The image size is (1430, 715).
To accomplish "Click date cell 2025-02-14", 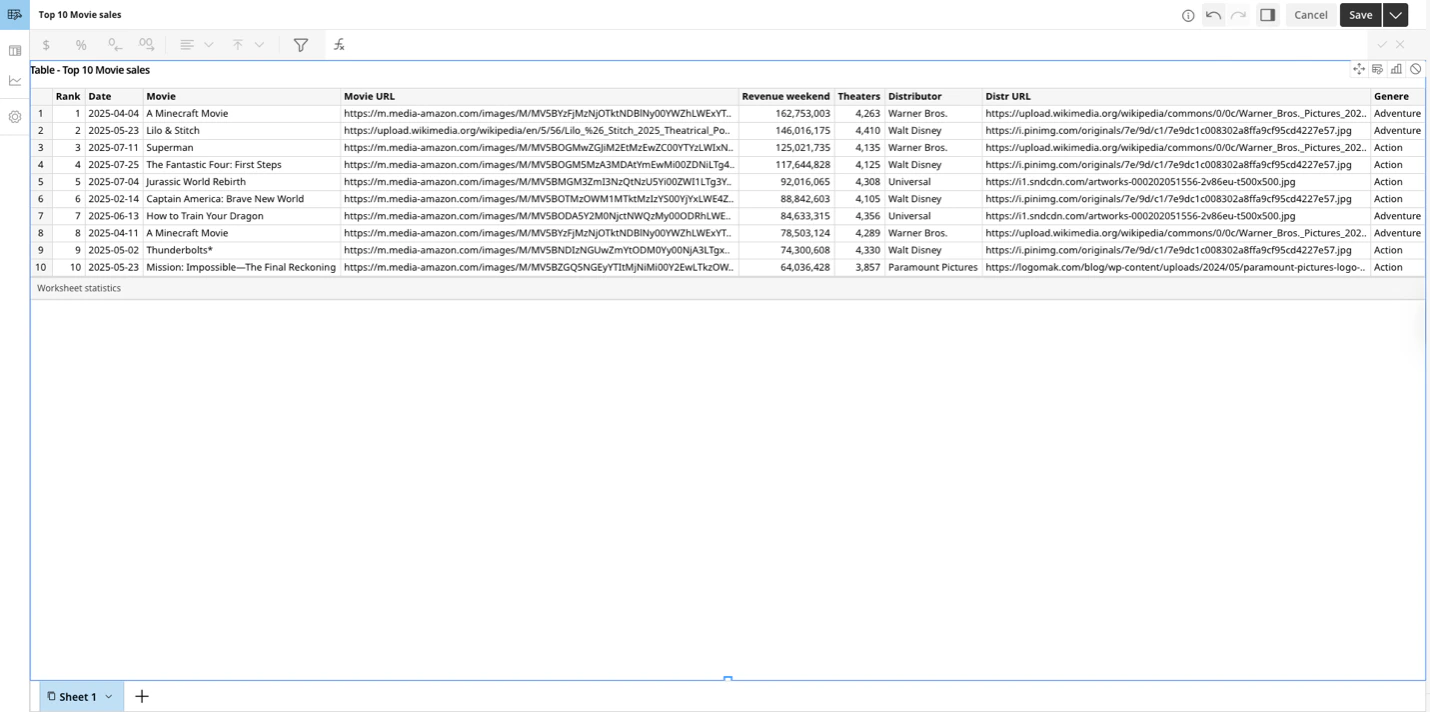I will 114,199.
